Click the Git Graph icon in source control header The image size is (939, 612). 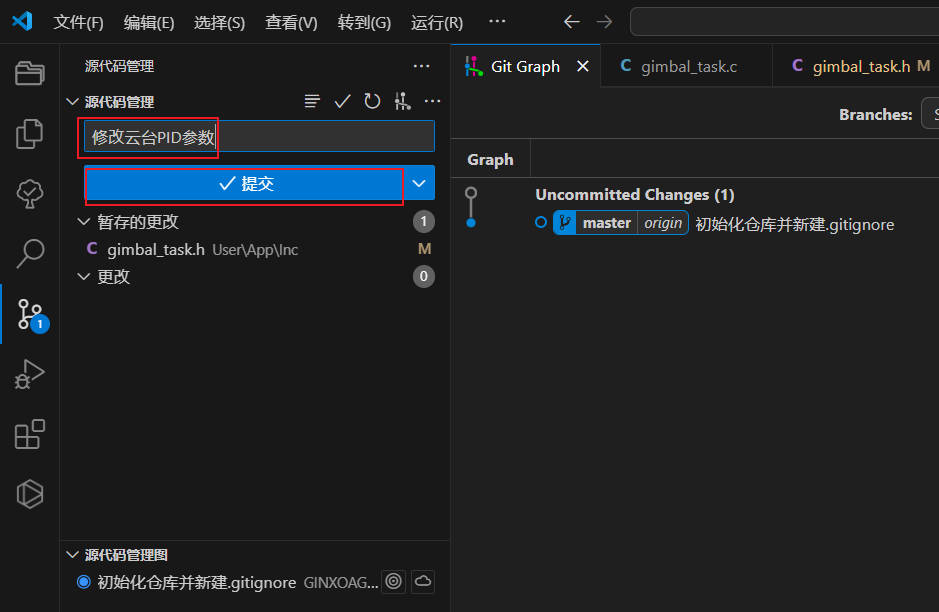402,101
